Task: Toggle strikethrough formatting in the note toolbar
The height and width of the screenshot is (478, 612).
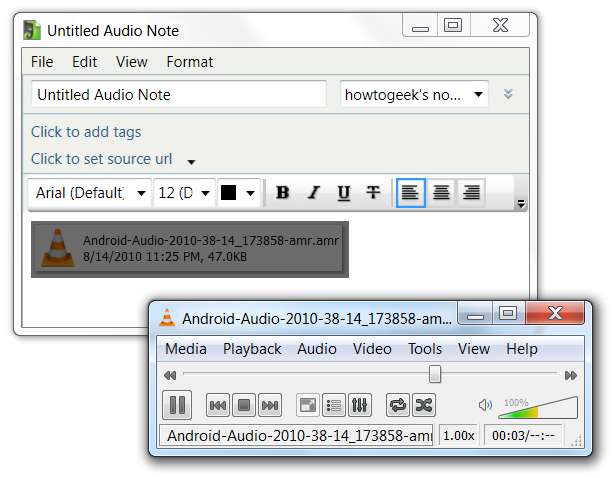Action: coord(373,192)
